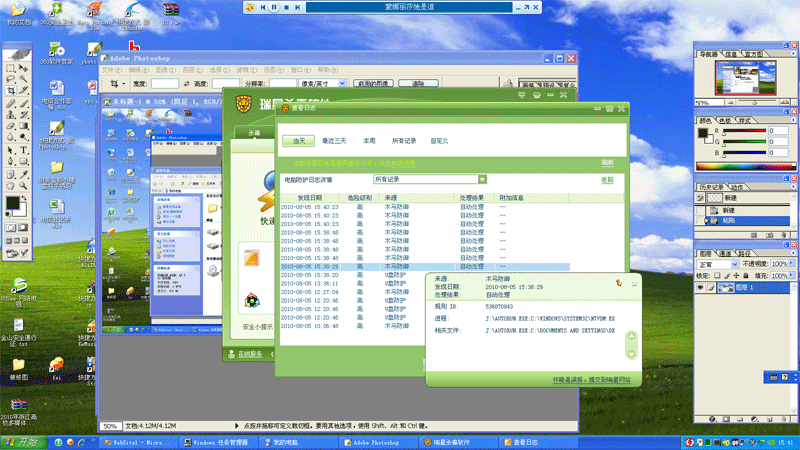Toggle lock image pixels brush icon
The width and height of the screenshot is (800, 450).
tap(727, 276)
